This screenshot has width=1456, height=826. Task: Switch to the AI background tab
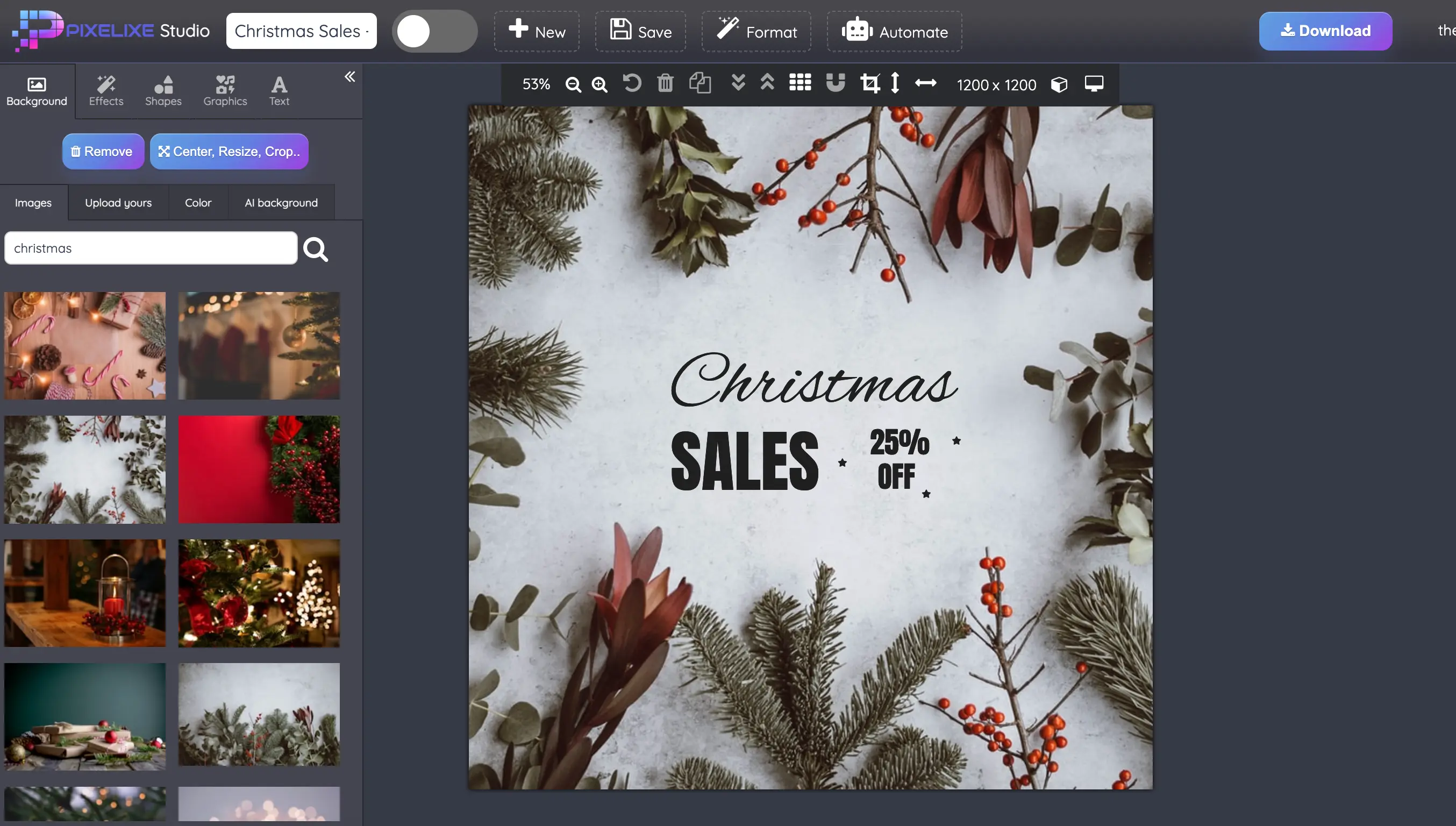click(x=281, y=203)
